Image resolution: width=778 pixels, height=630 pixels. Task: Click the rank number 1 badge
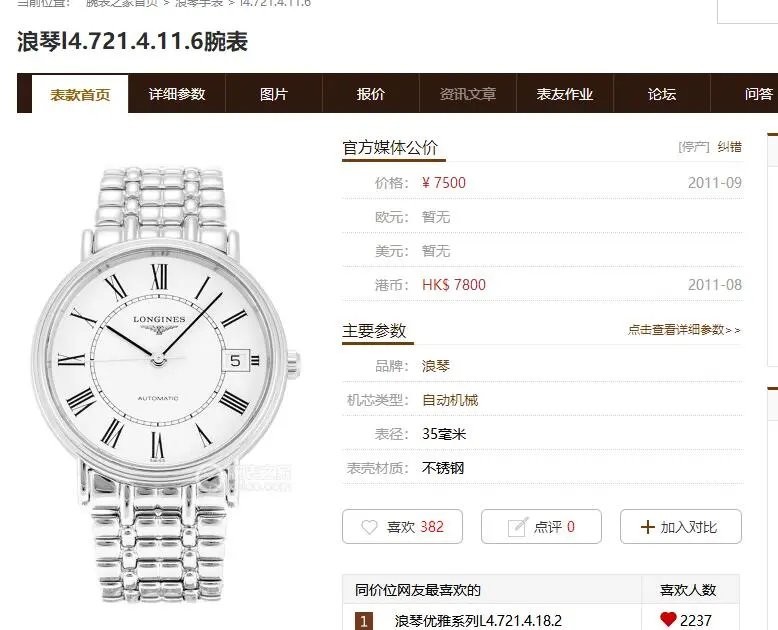coord(363,621)
